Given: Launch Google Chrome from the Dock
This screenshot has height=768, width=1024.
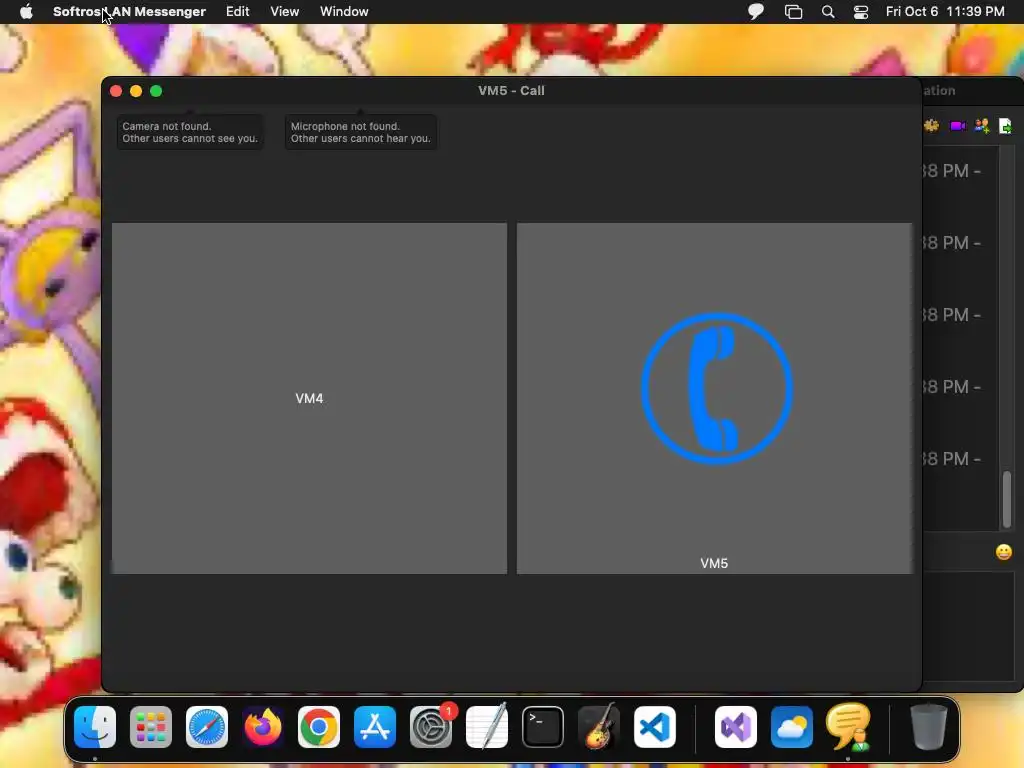Looking at the screenshot, I should (x=319, y=727).
